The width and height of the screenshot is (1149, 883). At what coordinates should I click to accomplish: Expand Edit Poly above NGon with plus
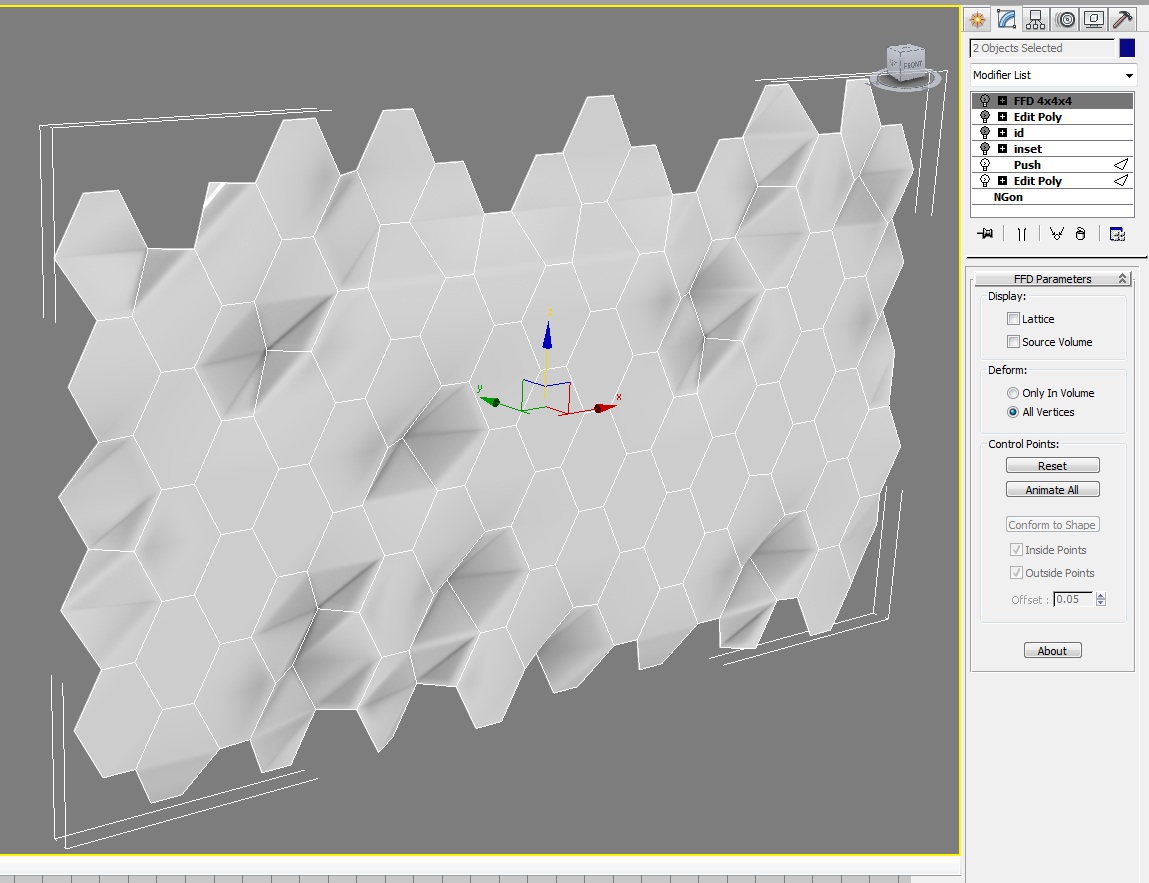[x=1002, y=180]
